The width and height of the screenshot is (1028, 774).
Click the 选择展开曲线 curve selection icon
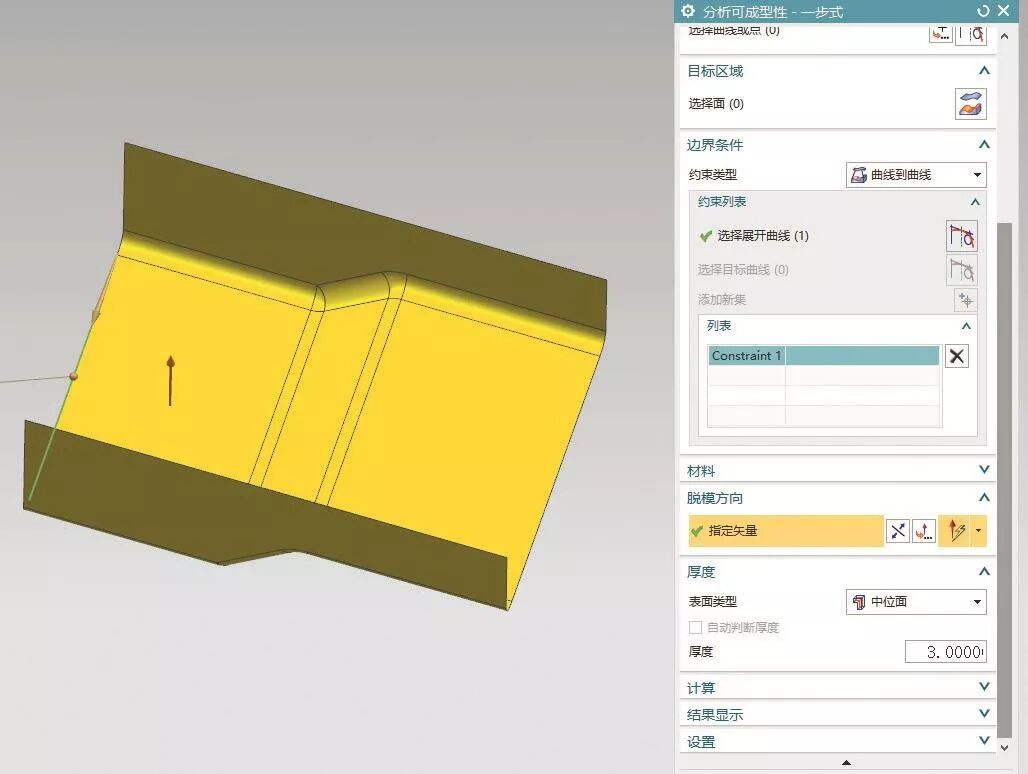[961, 236]
